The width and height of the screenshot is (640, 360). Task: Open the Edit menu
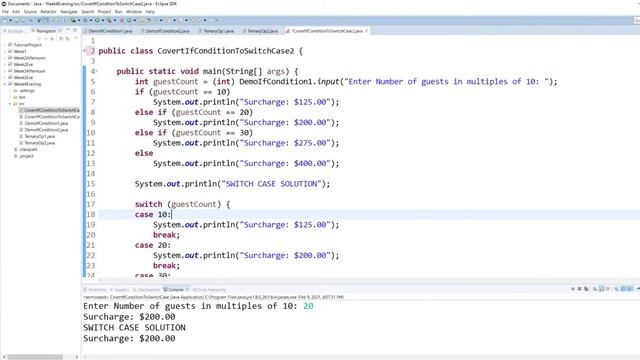16,12
